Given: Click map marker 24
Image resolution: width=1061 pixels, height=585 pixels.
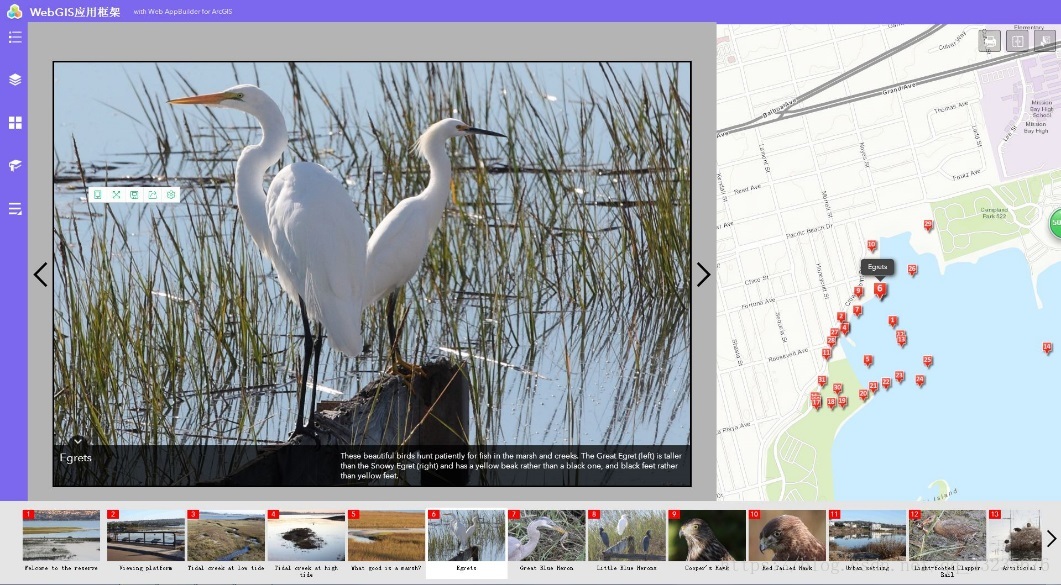Looking at the screenshot, I should coord(920,381).
